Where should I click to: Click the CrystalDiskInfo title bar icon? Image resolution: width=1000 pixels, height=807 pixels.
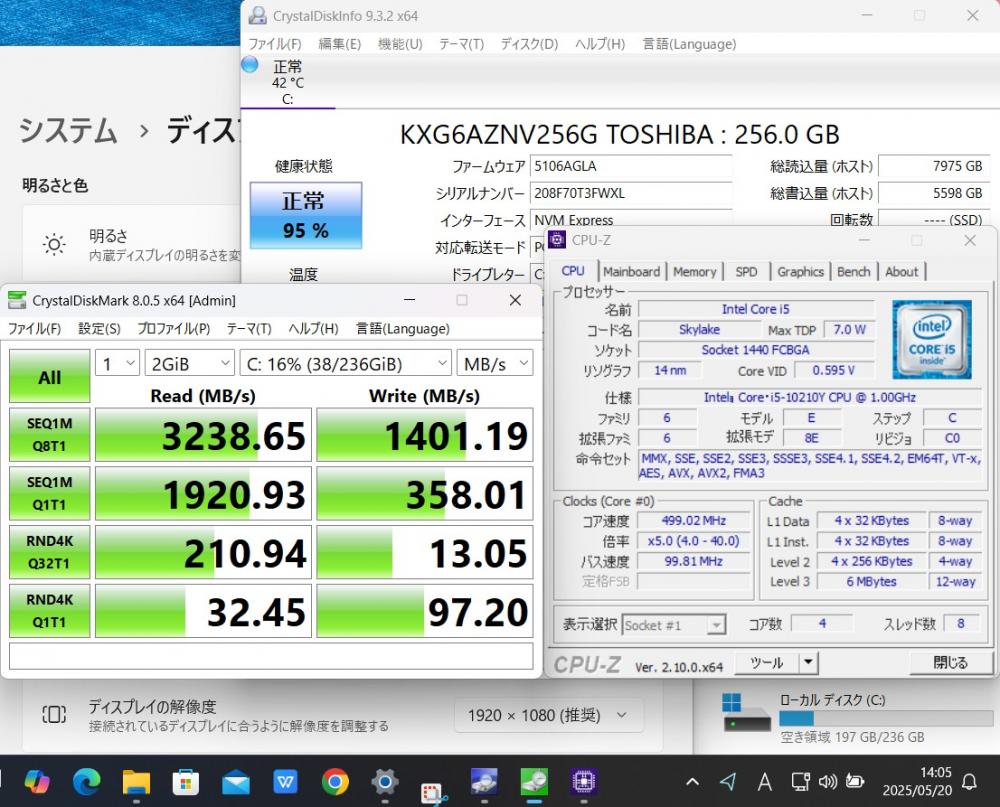pyautogui.click(x=258, y=16)
